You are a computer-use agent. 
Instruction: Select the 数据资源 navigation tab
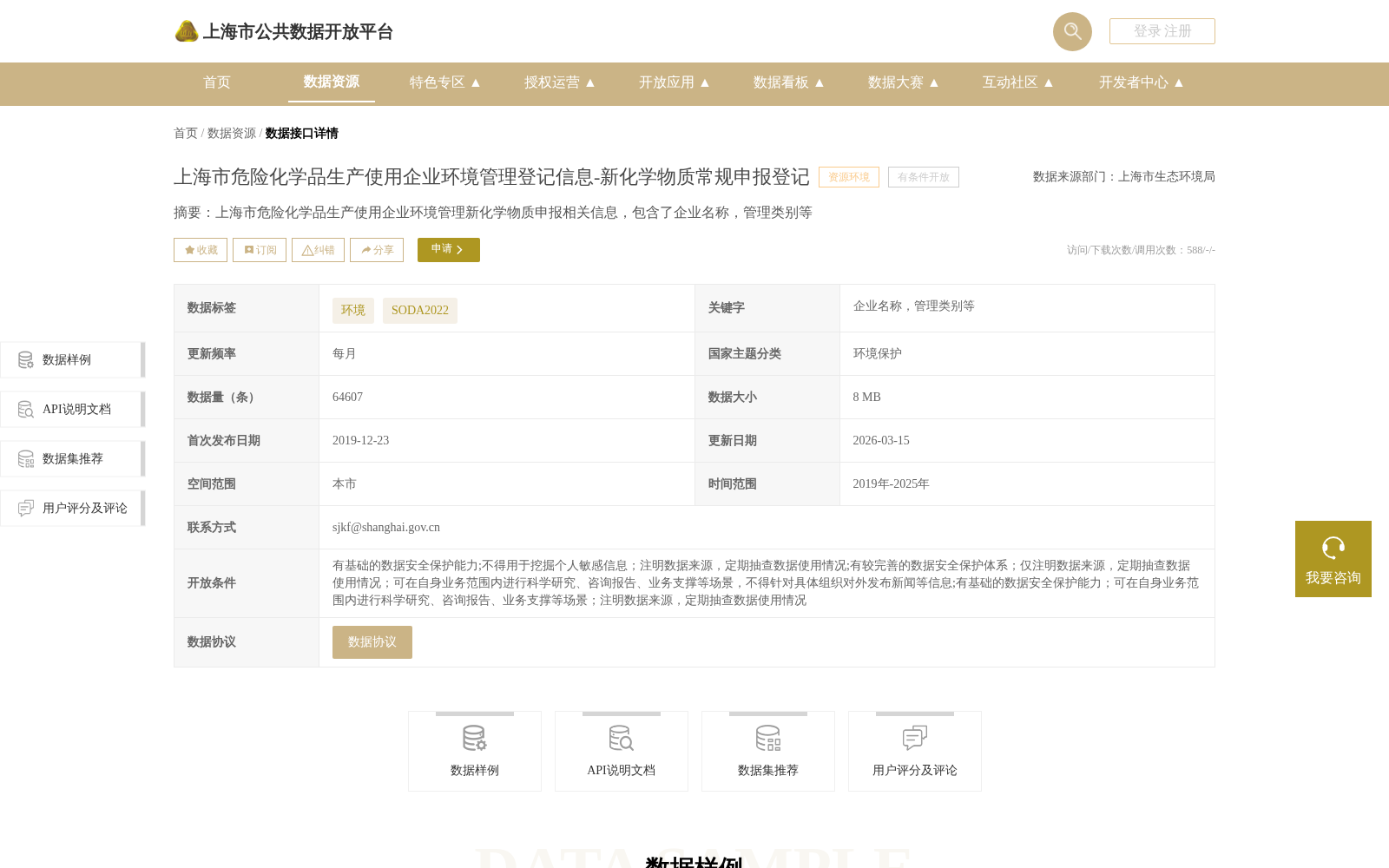pyautogui.click(x=332, y=82)
